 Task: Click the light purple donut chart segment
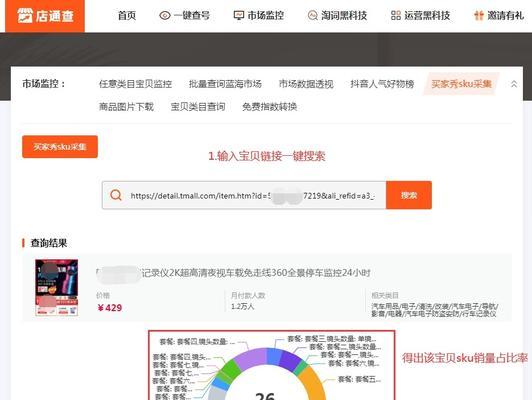point(251,358)
